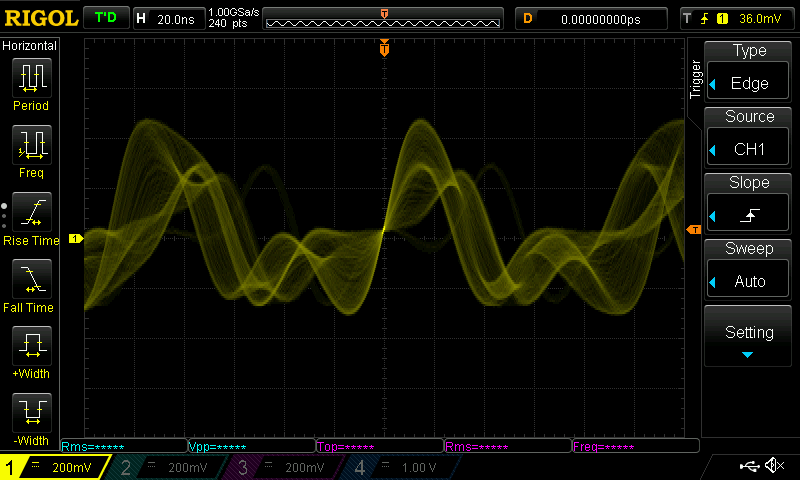Select the Freq measurement icon

click(32, 145)
